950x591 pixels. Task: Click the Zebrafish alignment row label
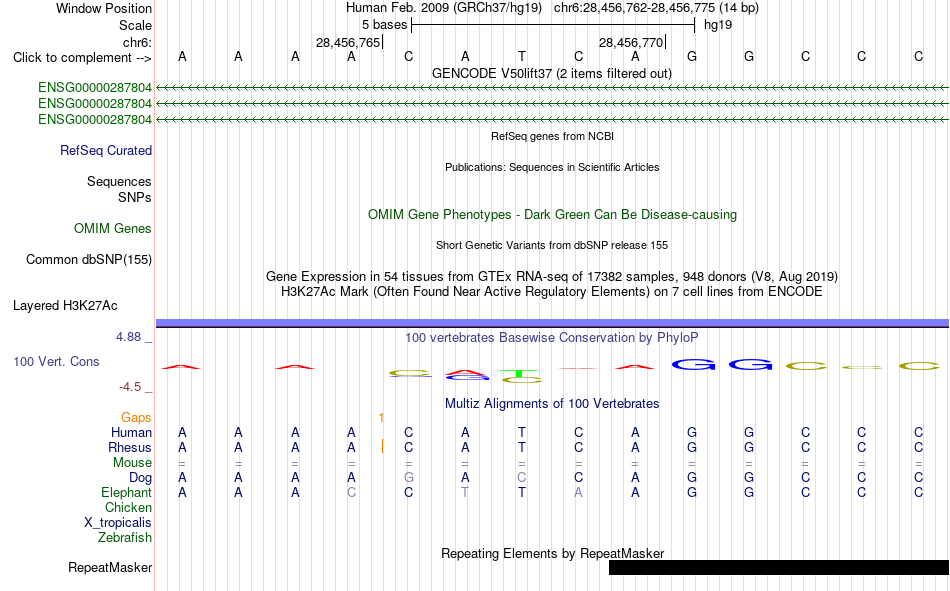pos(125,538)
